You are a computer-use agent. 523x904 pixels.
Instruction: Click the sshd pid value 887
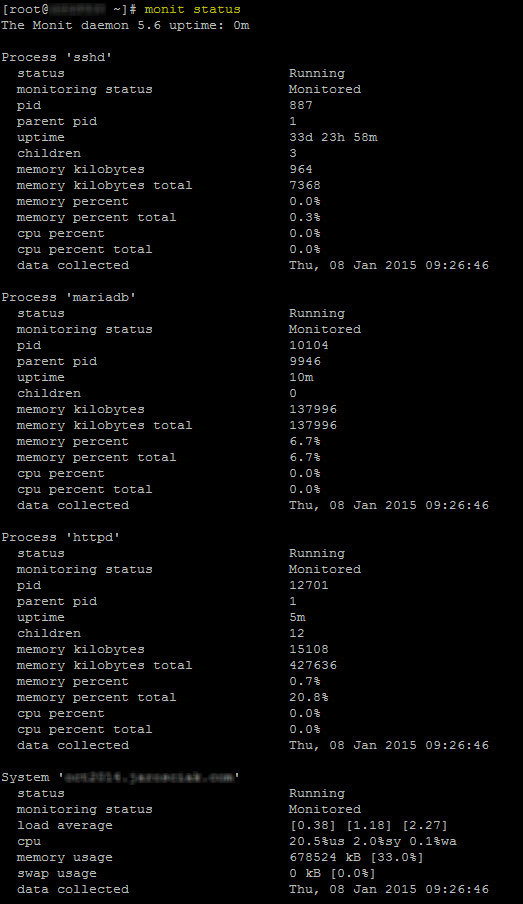coord(300,105)
